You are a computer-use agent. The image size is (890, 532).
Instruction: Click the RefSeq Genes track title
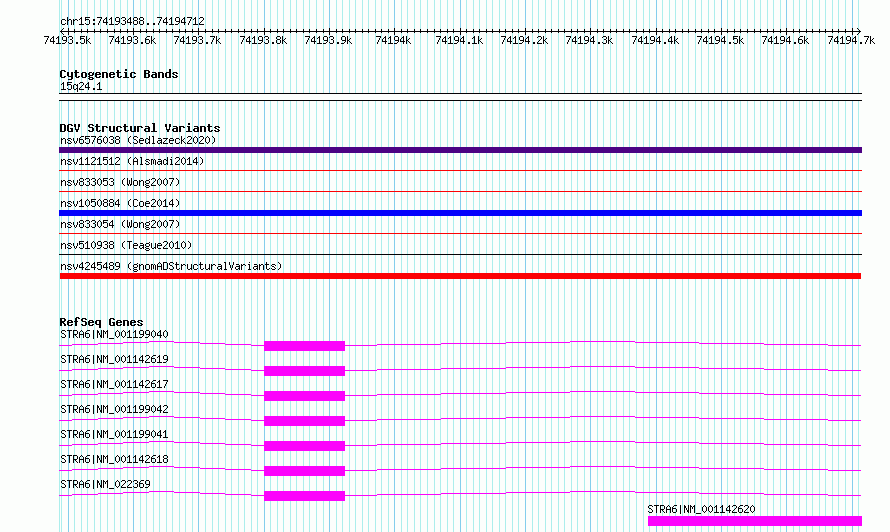(x=101, y=322)
